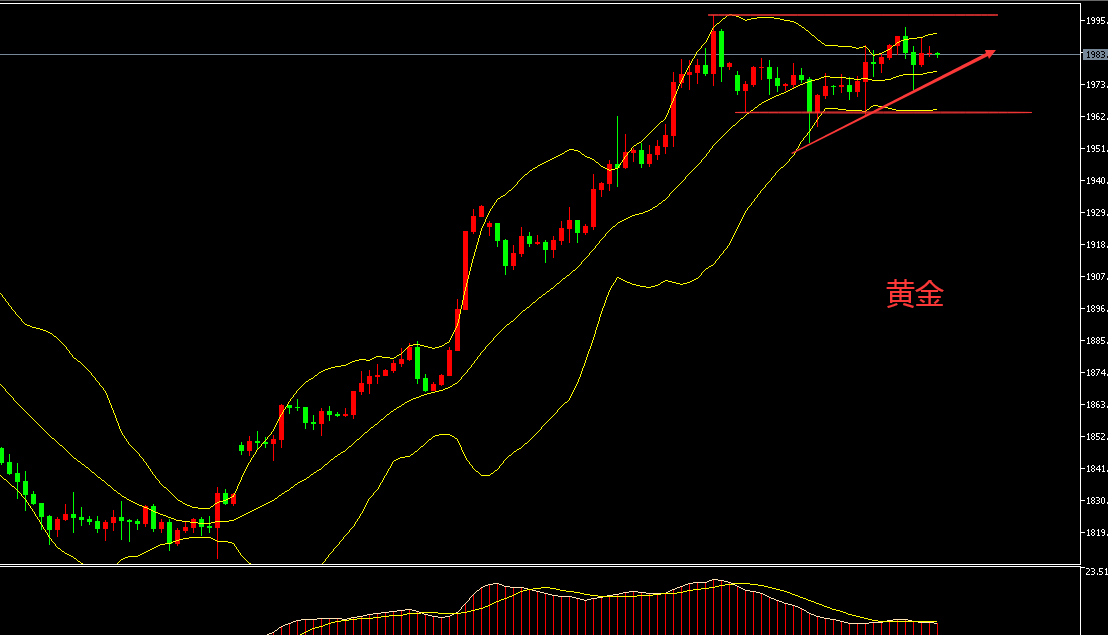Select the 1852 price axis label
1108x635 pixels.
[x=1097, y=437]
